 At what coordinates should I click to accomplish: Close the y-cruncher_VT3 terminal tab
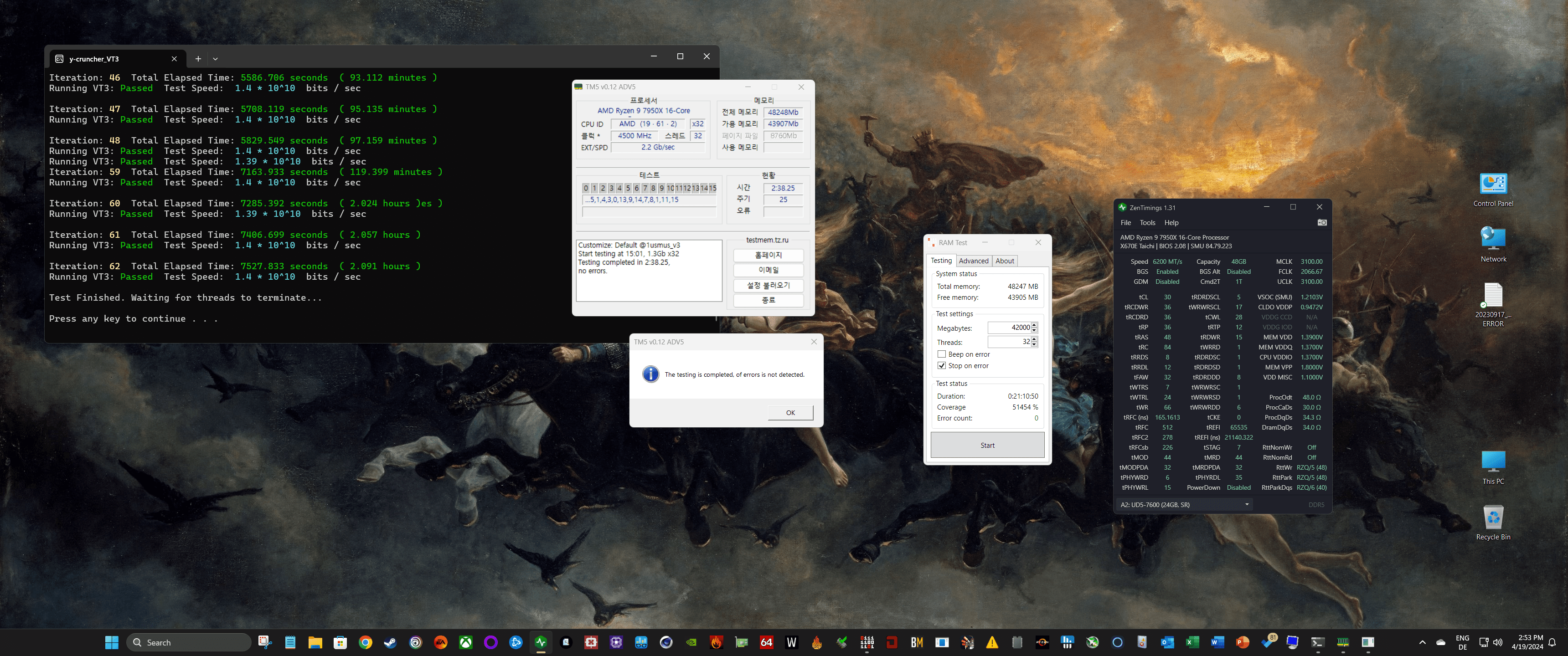click(x=174, y=59)
